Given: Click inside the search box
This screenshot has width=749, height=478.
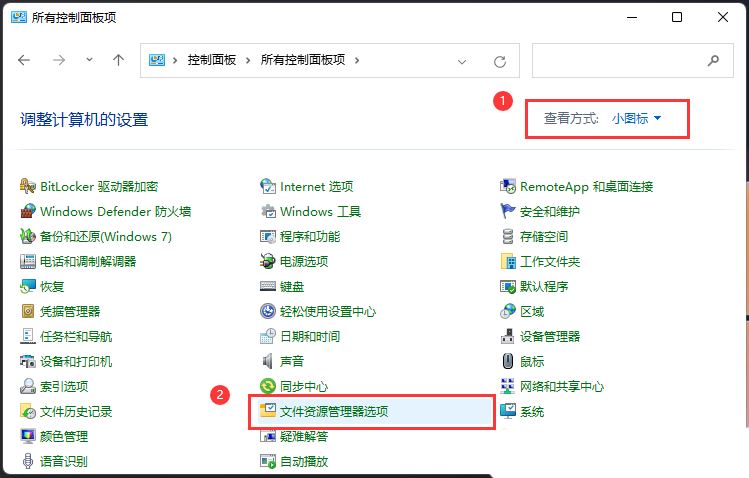Looking at the screenshot, I should [x=632, y=60].
